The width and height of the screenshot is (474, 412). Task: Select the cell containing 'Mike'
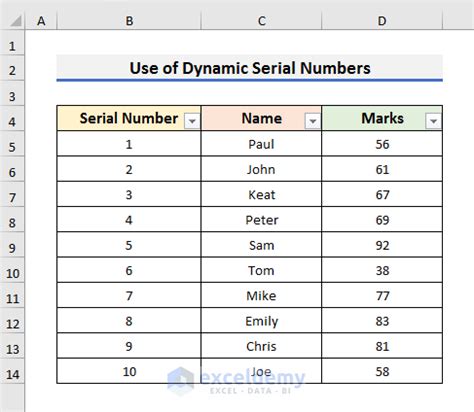click(261, 296)
